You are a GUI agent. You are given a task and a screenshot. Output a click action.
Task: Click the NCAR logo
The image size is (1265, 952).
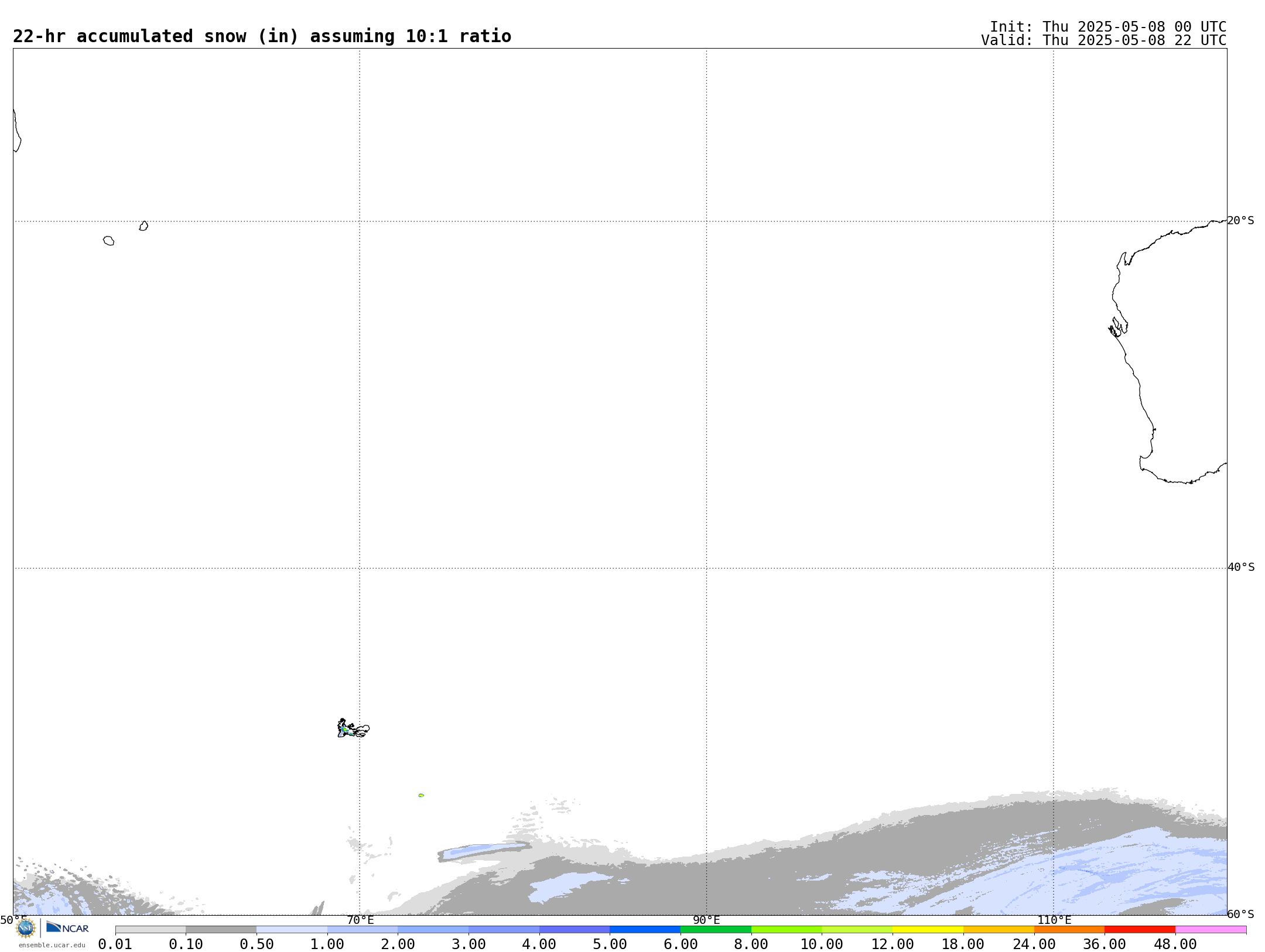point(68,927)
